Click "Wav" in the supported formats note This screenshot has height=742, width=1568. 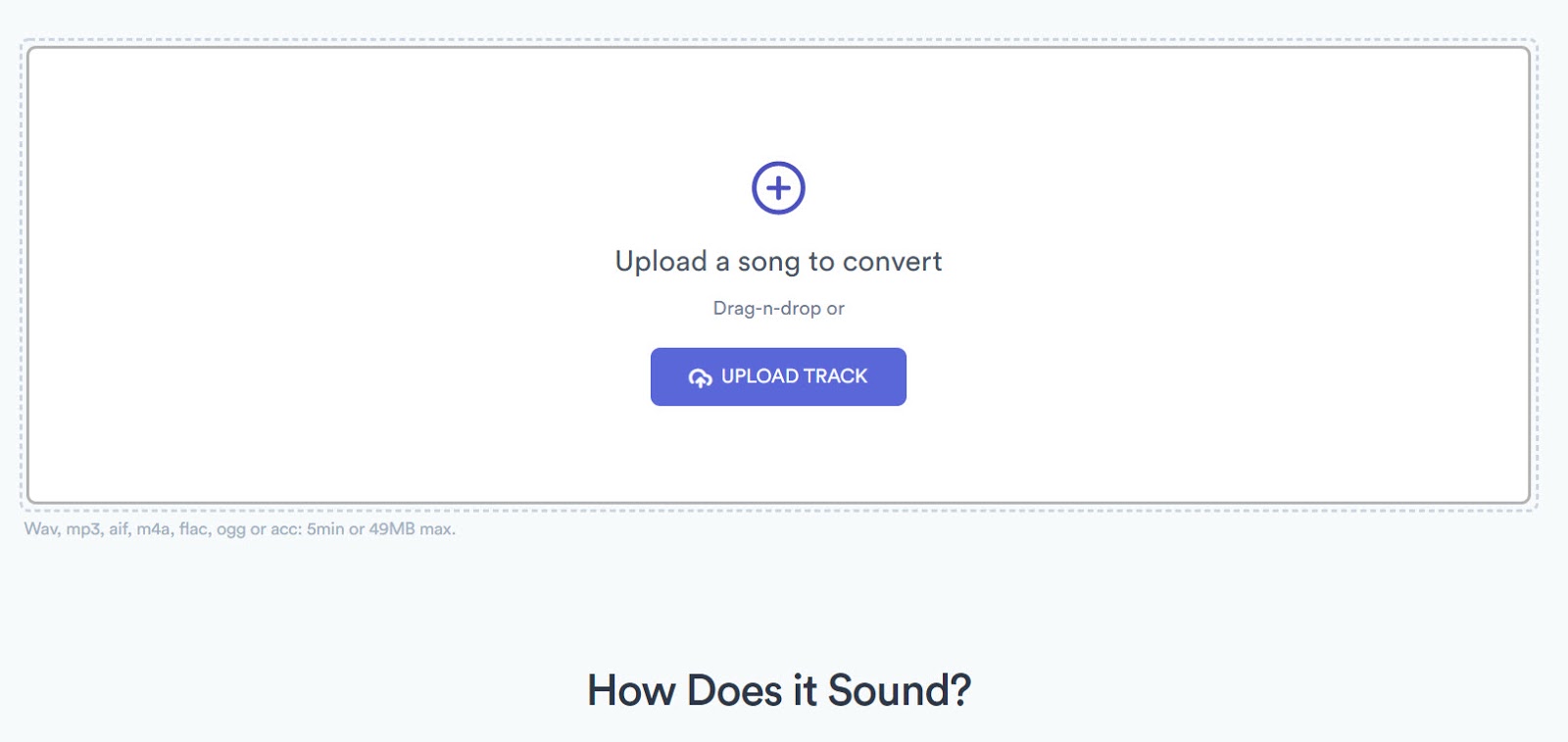(41, 529)
